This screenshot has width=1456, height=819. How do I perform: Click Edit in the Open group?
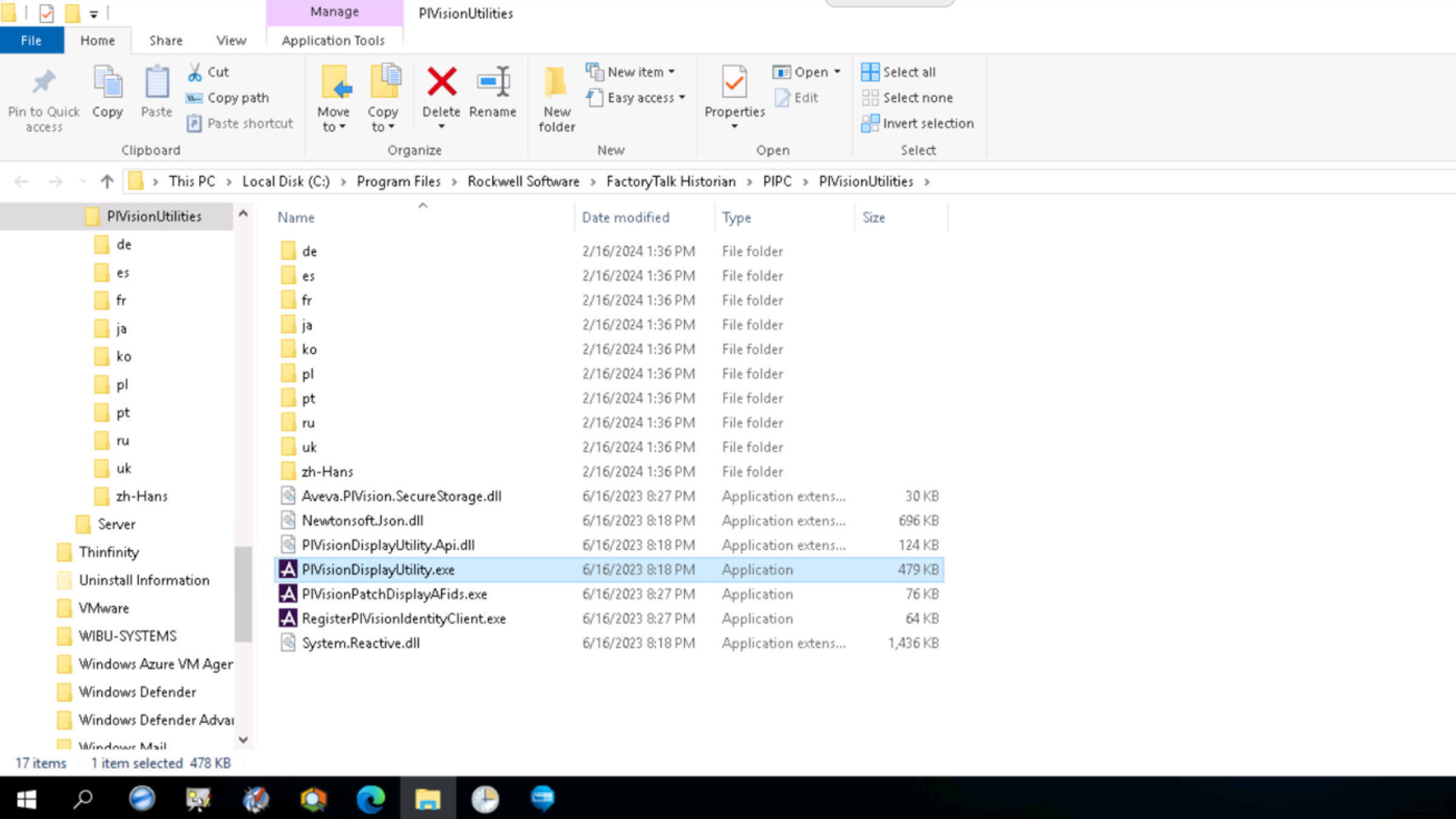[797, 98]
